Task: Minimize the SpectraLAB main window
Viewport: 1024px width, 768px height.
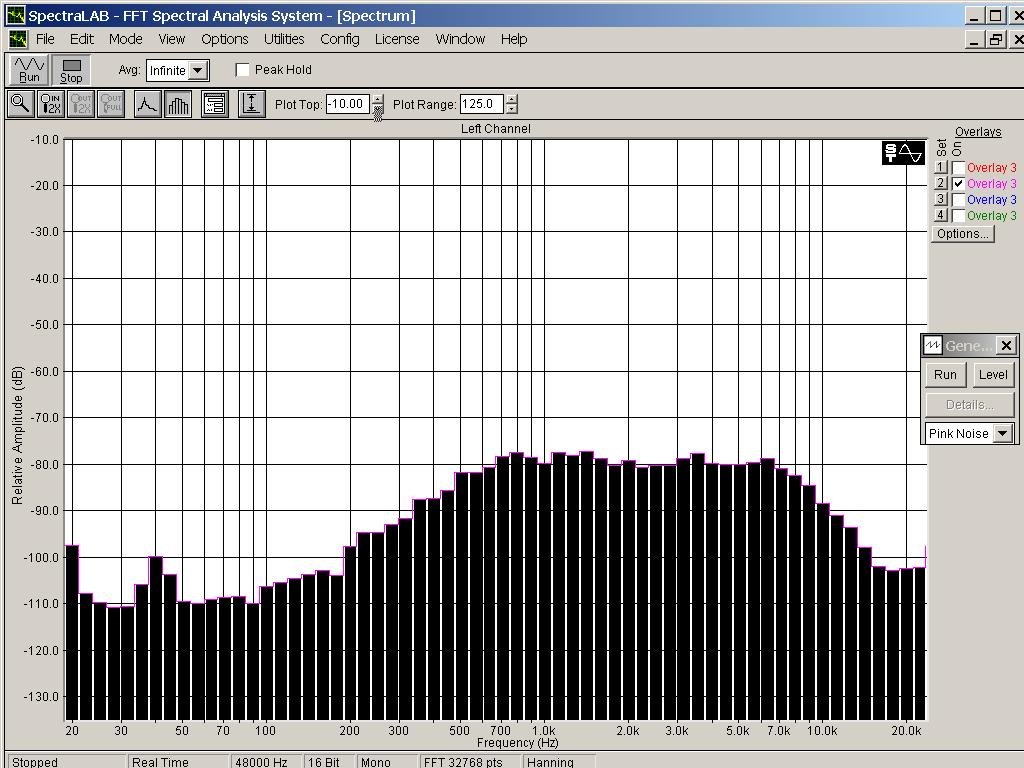Action: tap(974, 16)
